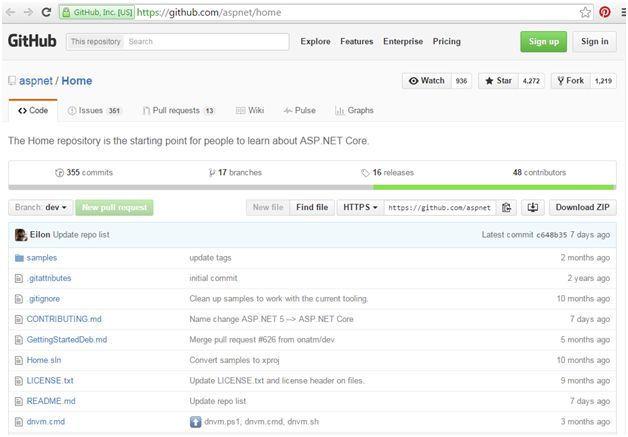Screen dimensions: 628x437
Task: View watchers count 936
Action: pos(461,81)
